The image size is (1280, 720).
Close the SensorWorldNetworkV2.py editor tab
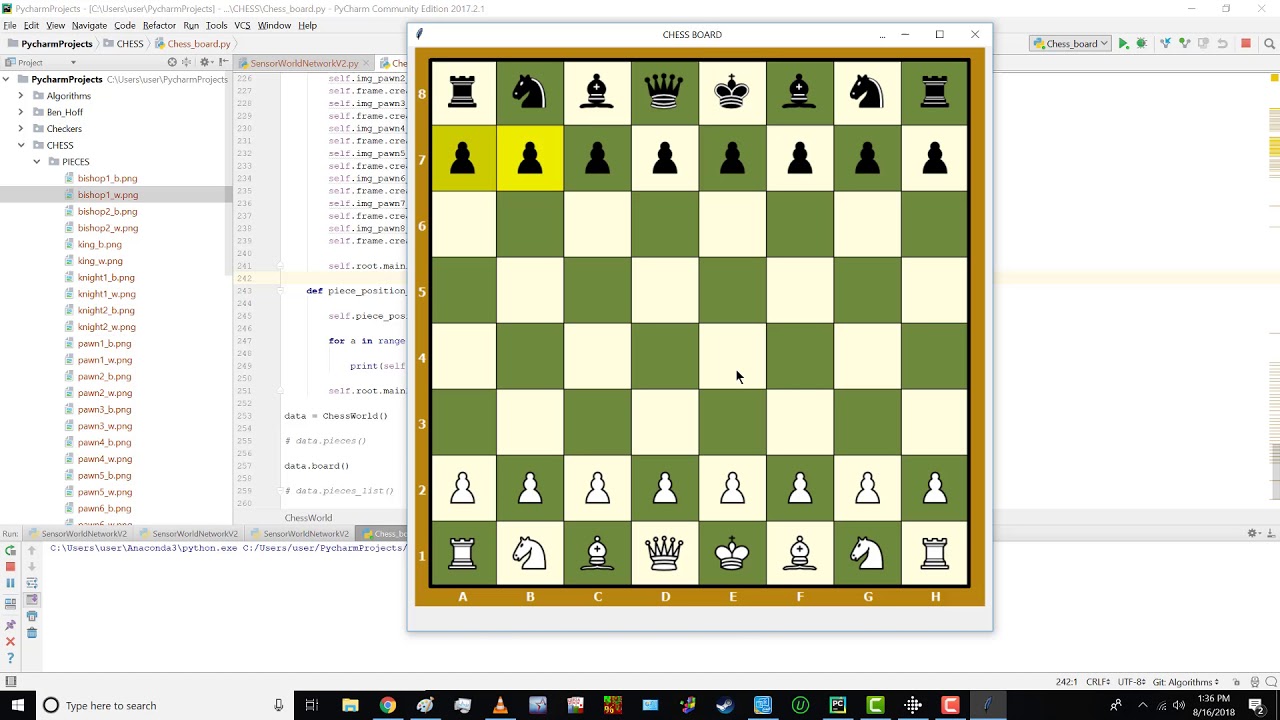[x=368, y=63]
